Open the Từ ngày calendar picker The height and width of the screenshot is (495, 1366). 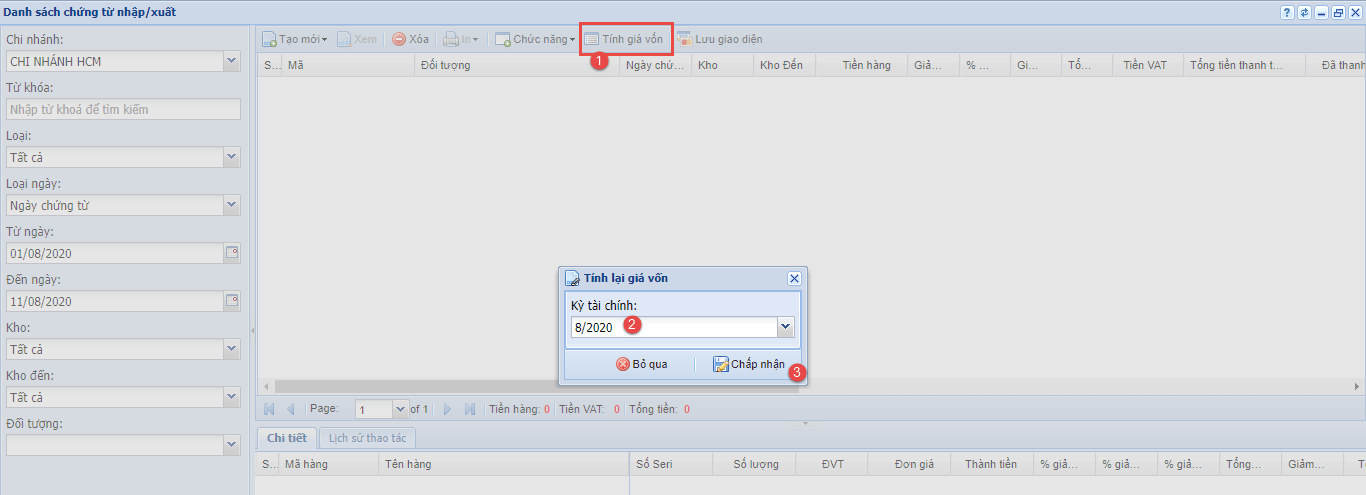point(232,253)
